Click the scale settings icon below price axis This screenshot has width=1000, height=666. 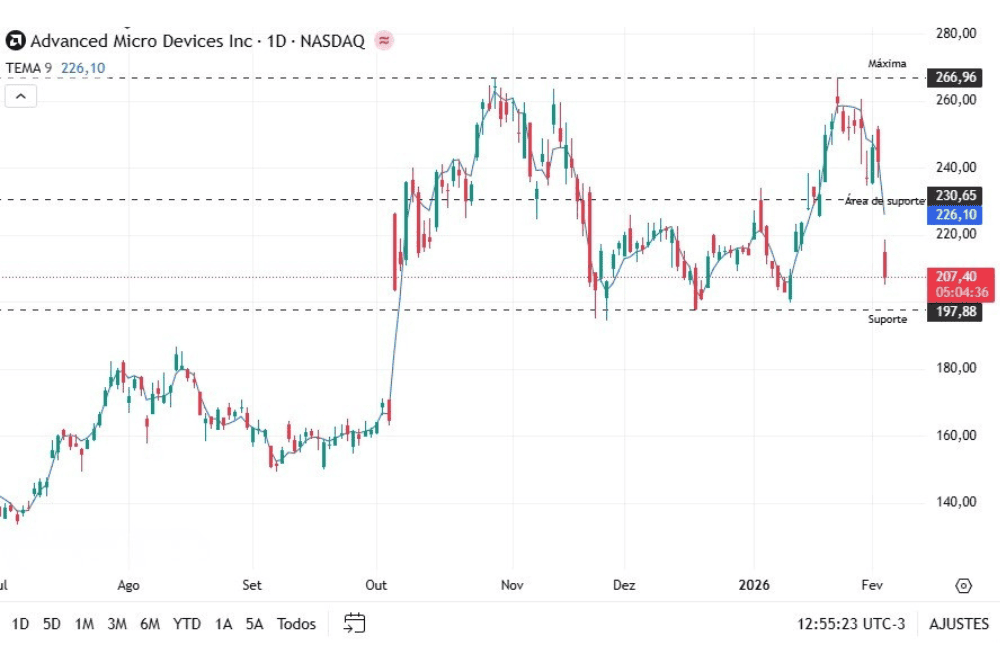(x=963, y=586)
